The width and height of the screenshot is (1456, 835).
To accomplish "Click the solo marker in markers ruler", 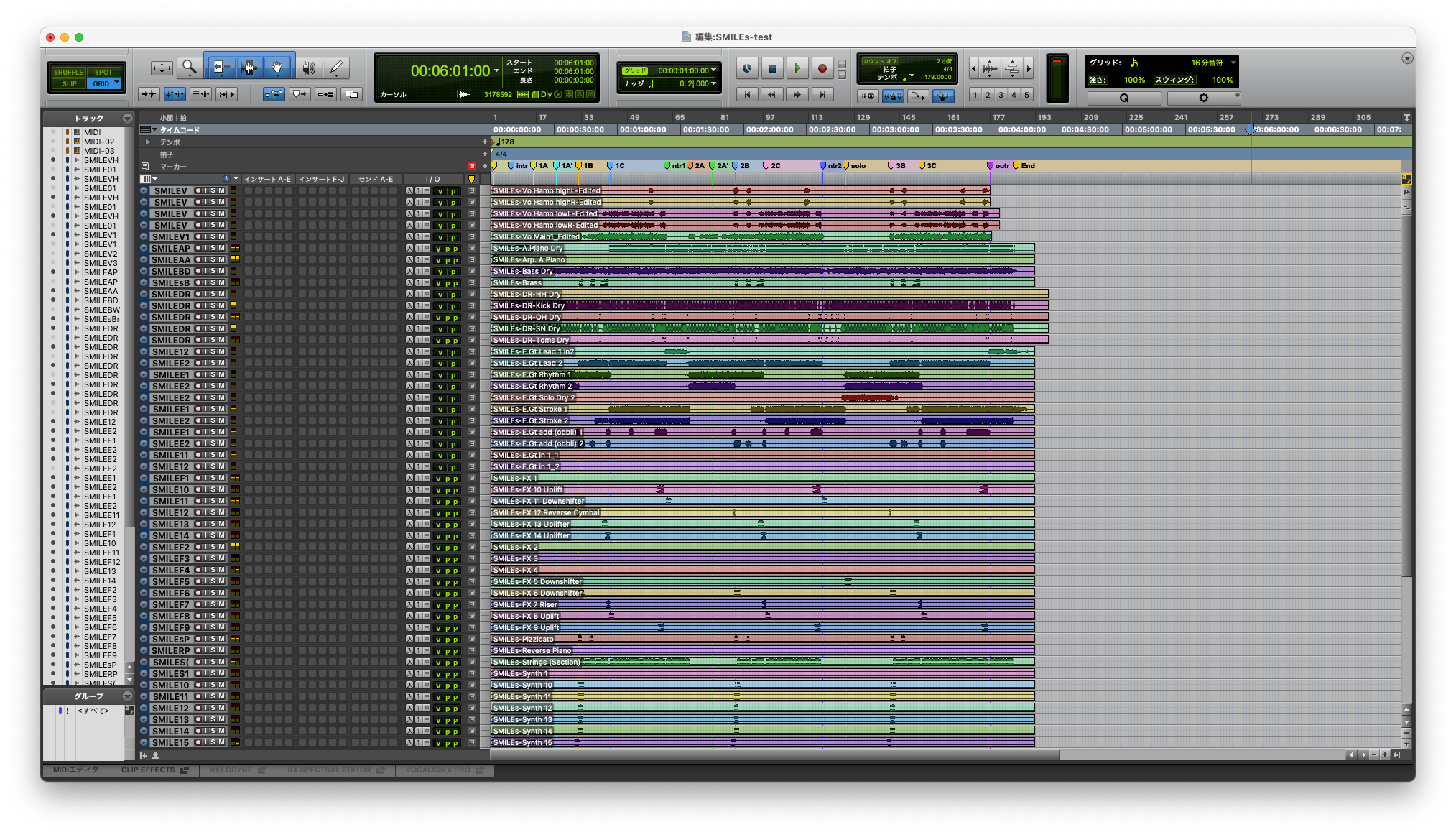I will tap(854, 166).
